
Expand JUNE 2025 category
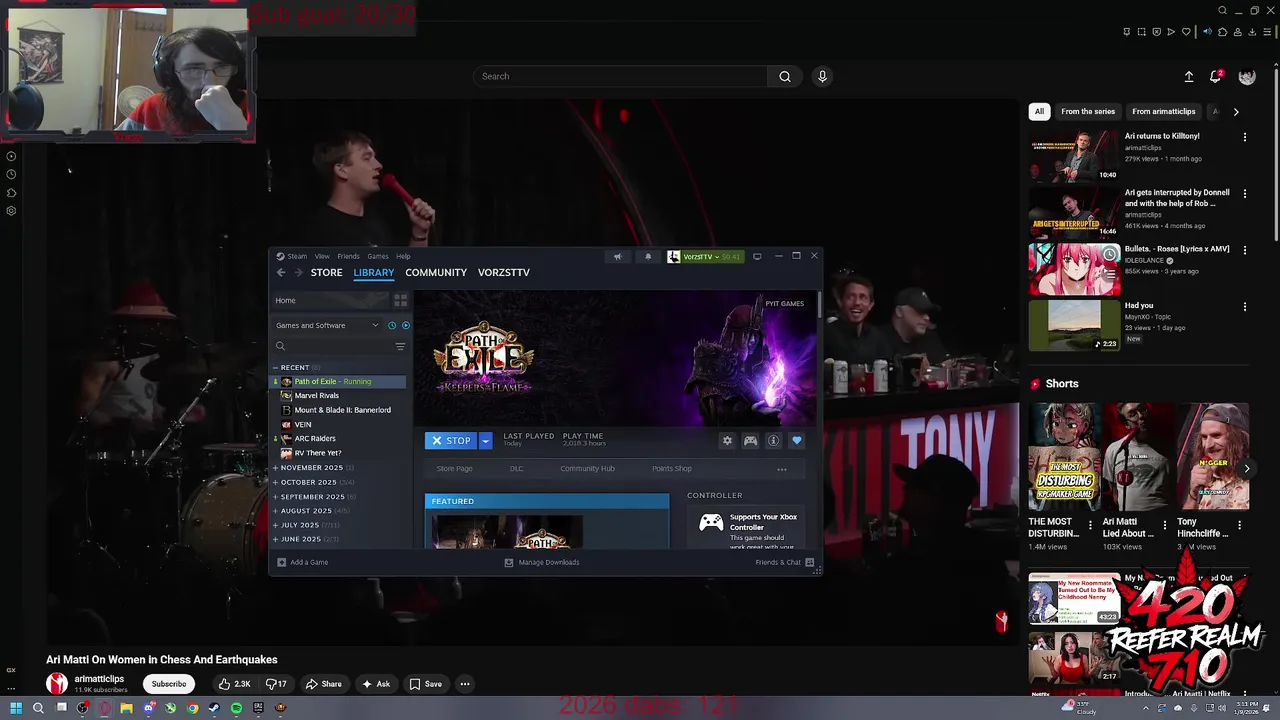(275, 539)
